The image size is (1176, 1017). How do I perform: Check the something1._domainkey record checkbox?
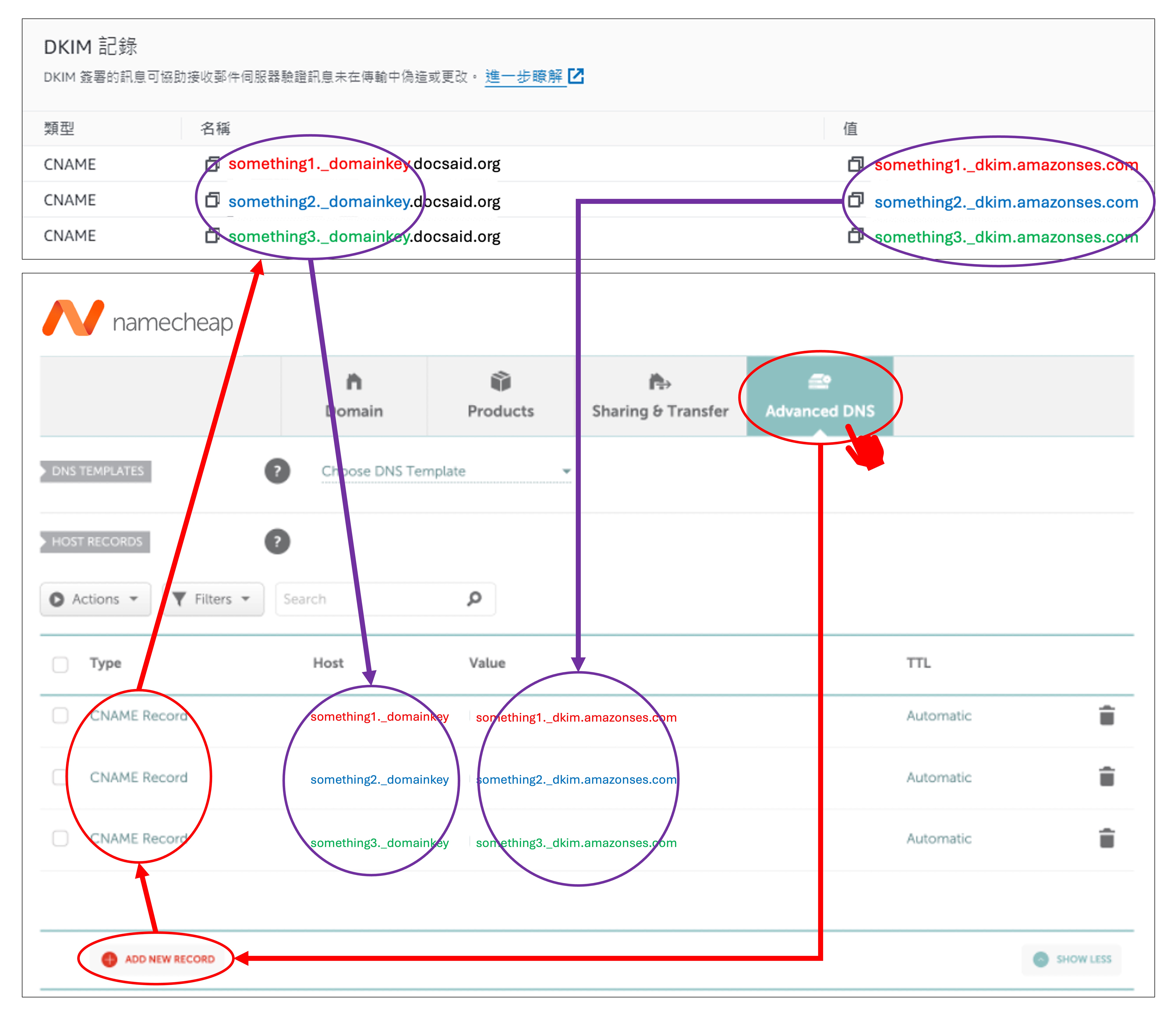pyautogui.click(x=60, y=716)
